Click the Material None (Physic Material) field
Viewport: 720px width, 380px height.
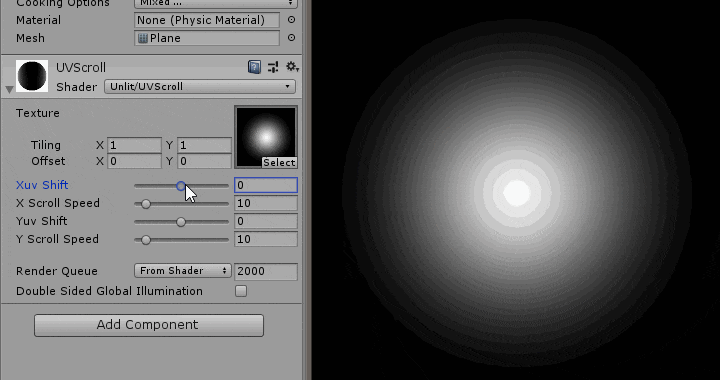point(207,20)
